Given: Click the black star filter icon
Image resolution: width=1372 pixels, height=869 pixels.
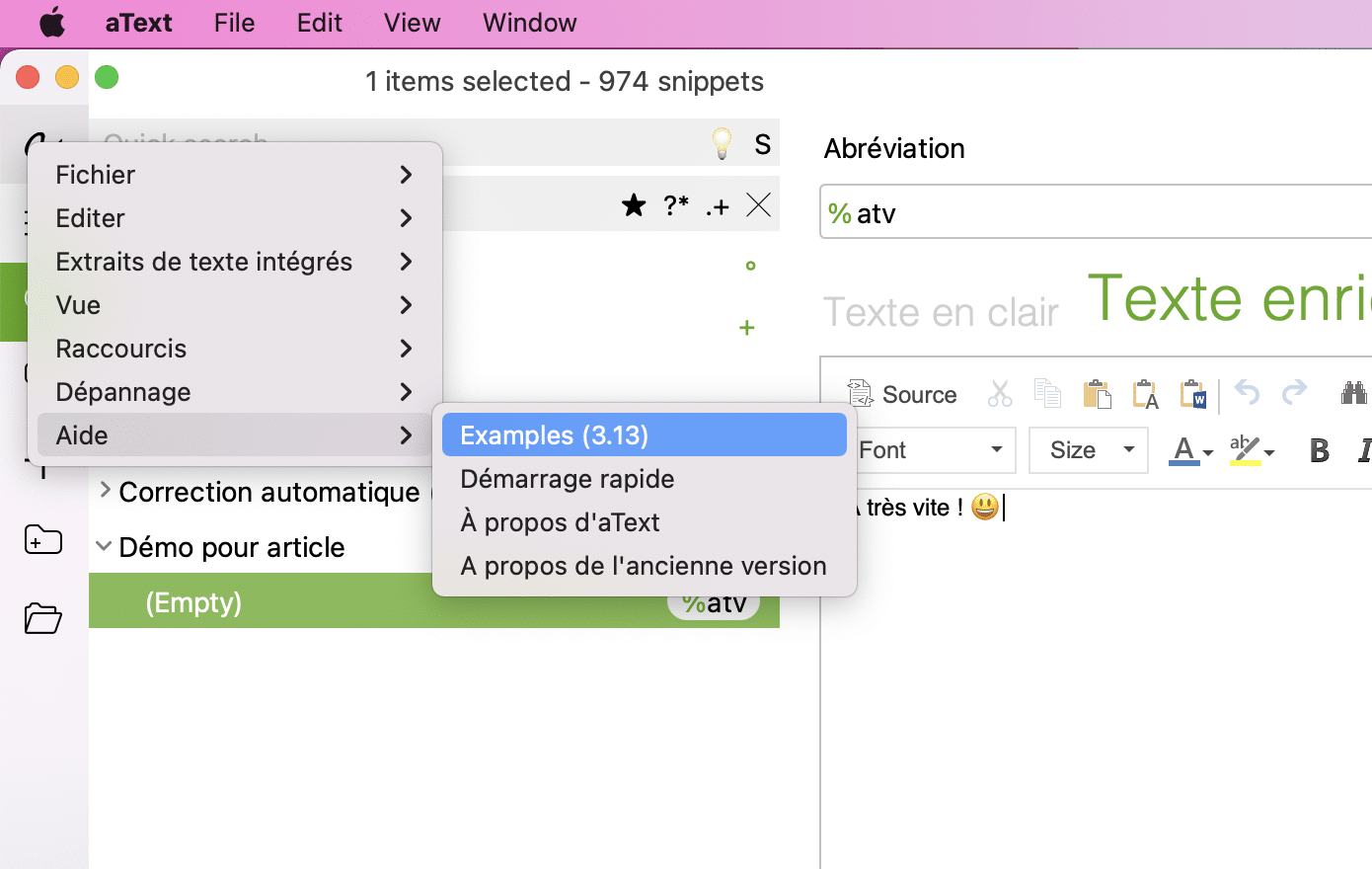Looking at the screenshot, I should click(x=634, y=205).
